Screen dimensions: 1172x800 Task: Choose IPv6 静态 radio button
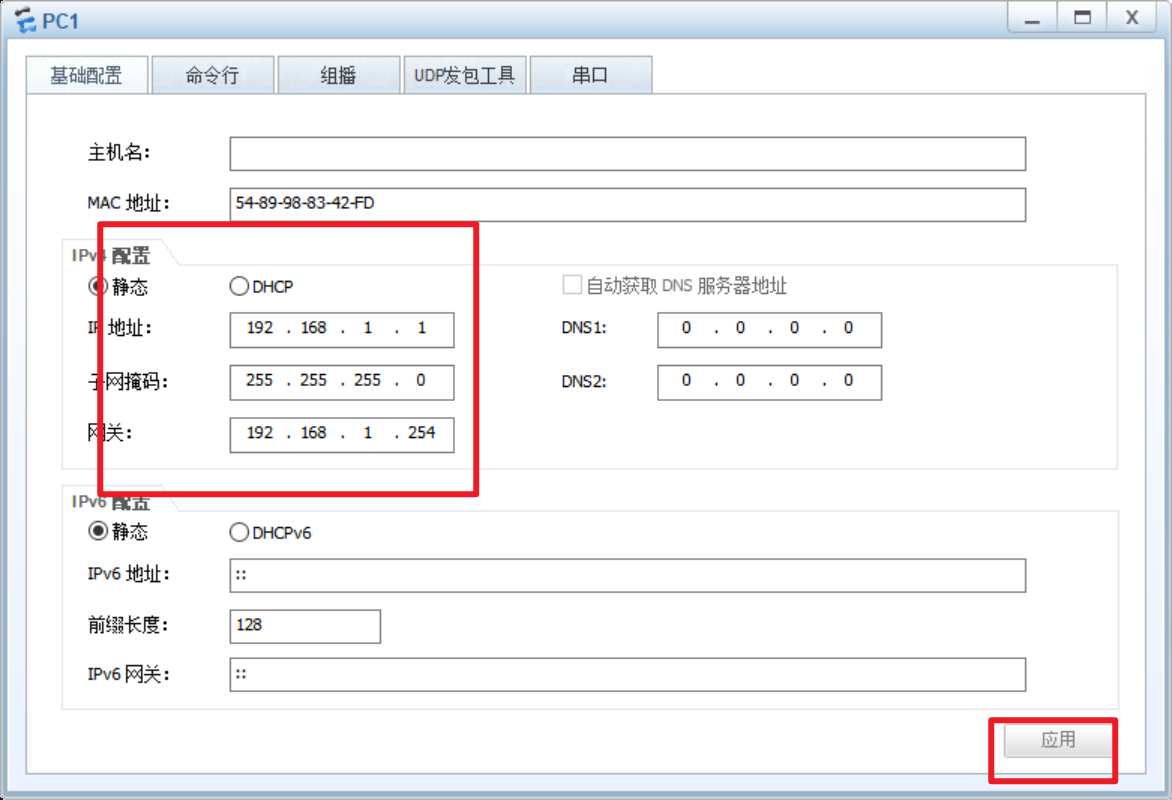pyautogui.click(x=98, y=532)
